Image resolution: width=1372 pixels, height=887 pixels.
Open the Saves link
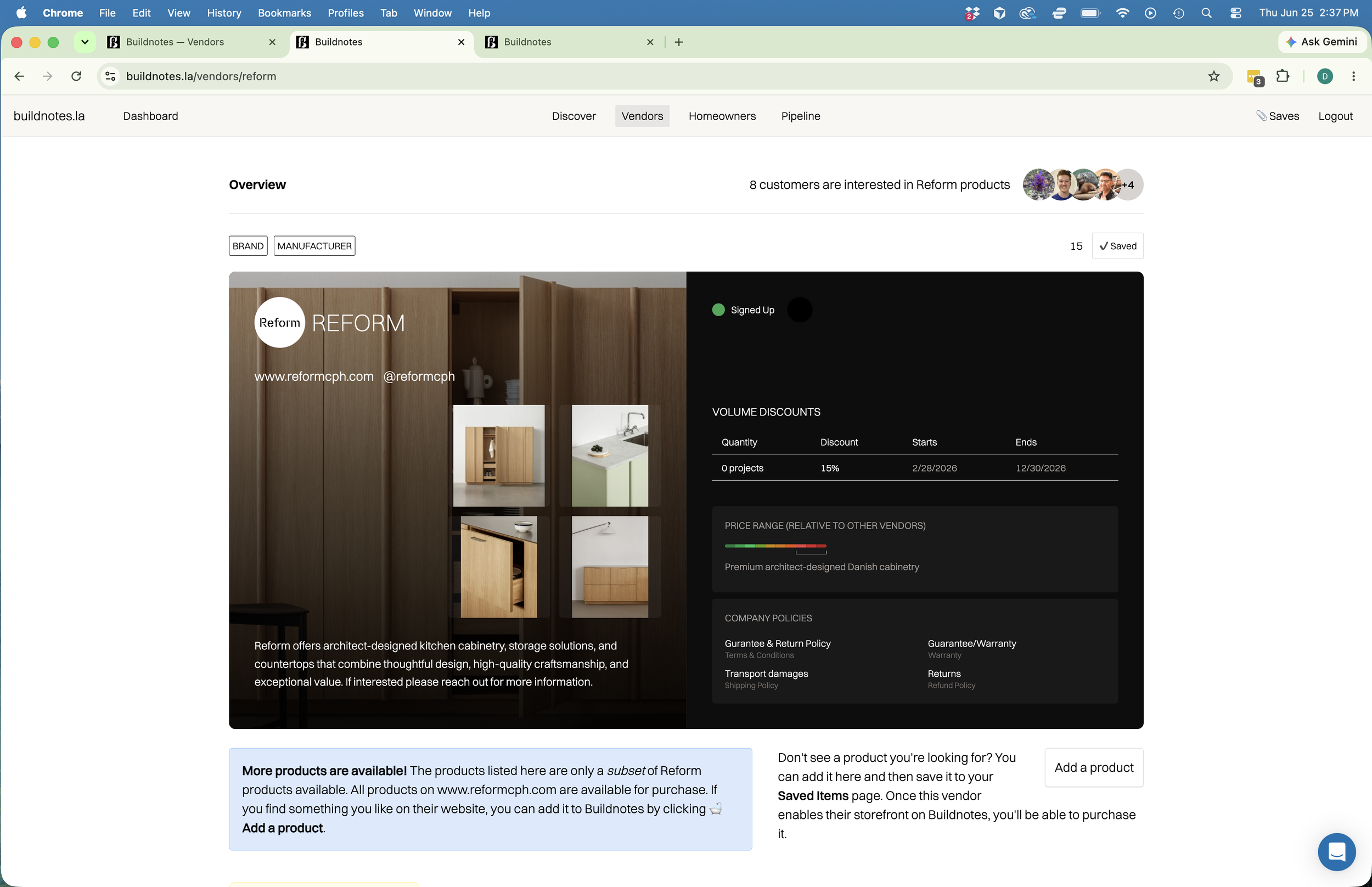(1278, 116)
